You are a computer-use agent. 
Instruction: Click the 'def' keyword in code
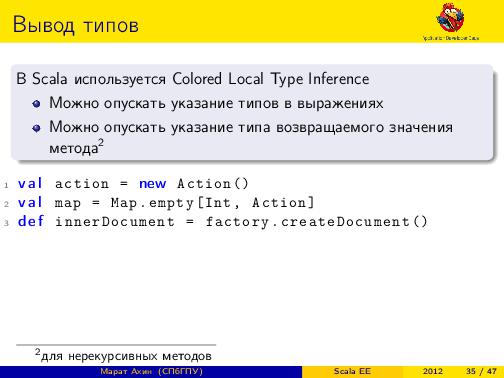31,221
